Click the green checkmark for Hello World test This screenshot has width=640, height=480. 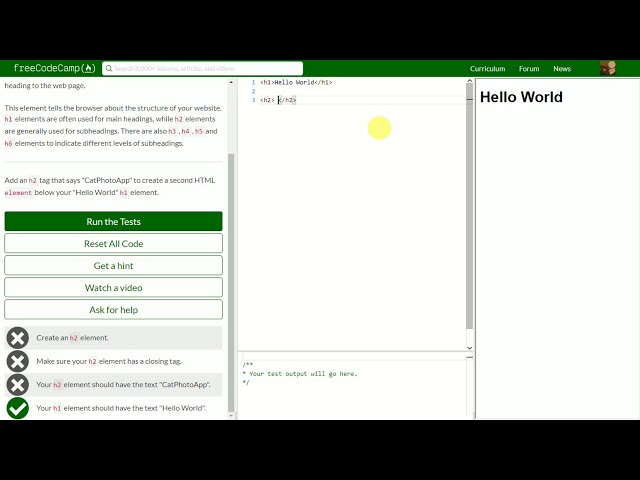[x=17, y=408]
